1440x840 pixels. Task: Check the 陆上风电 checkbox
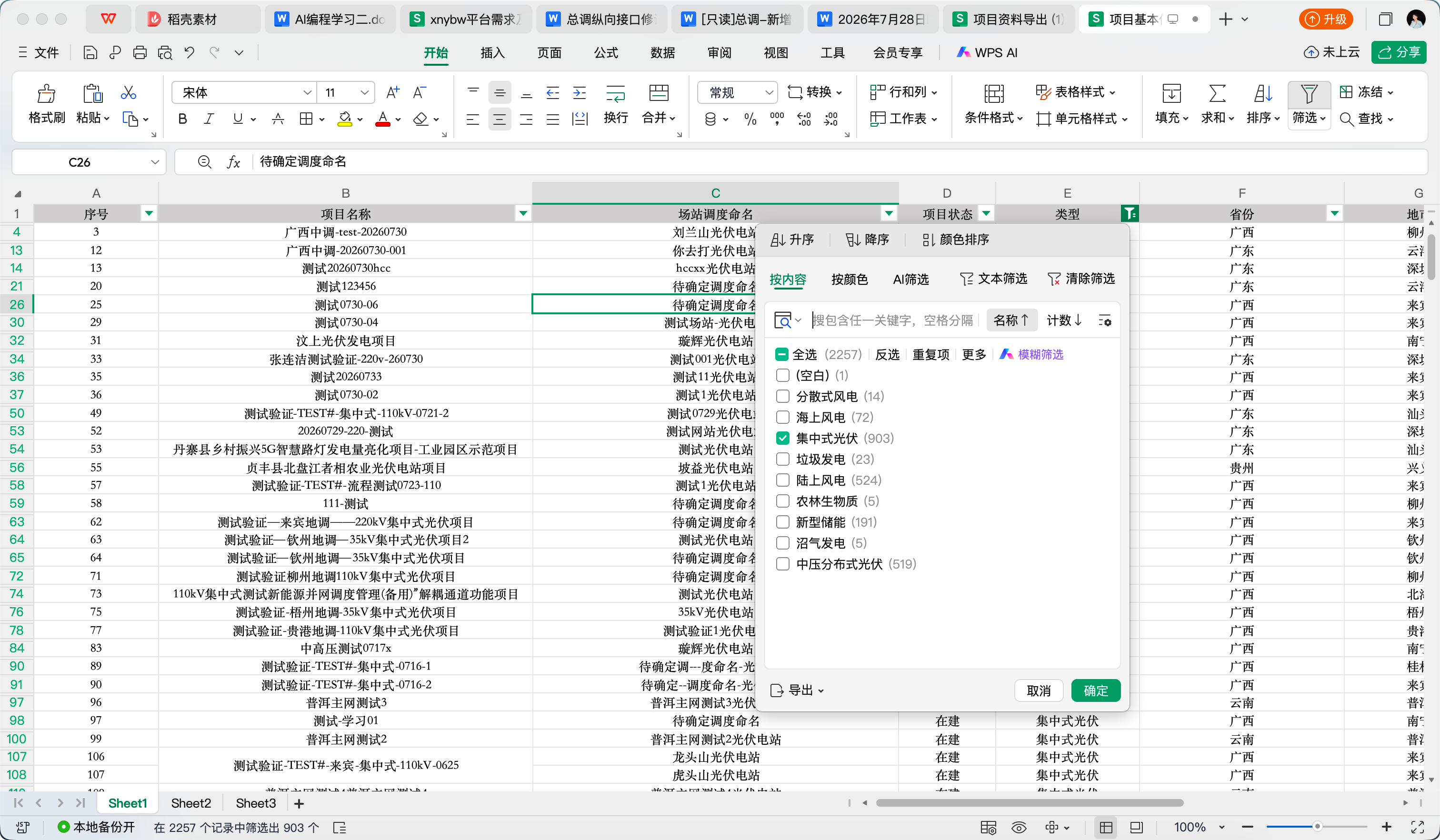pyautogui.click(x=783, y=480)
